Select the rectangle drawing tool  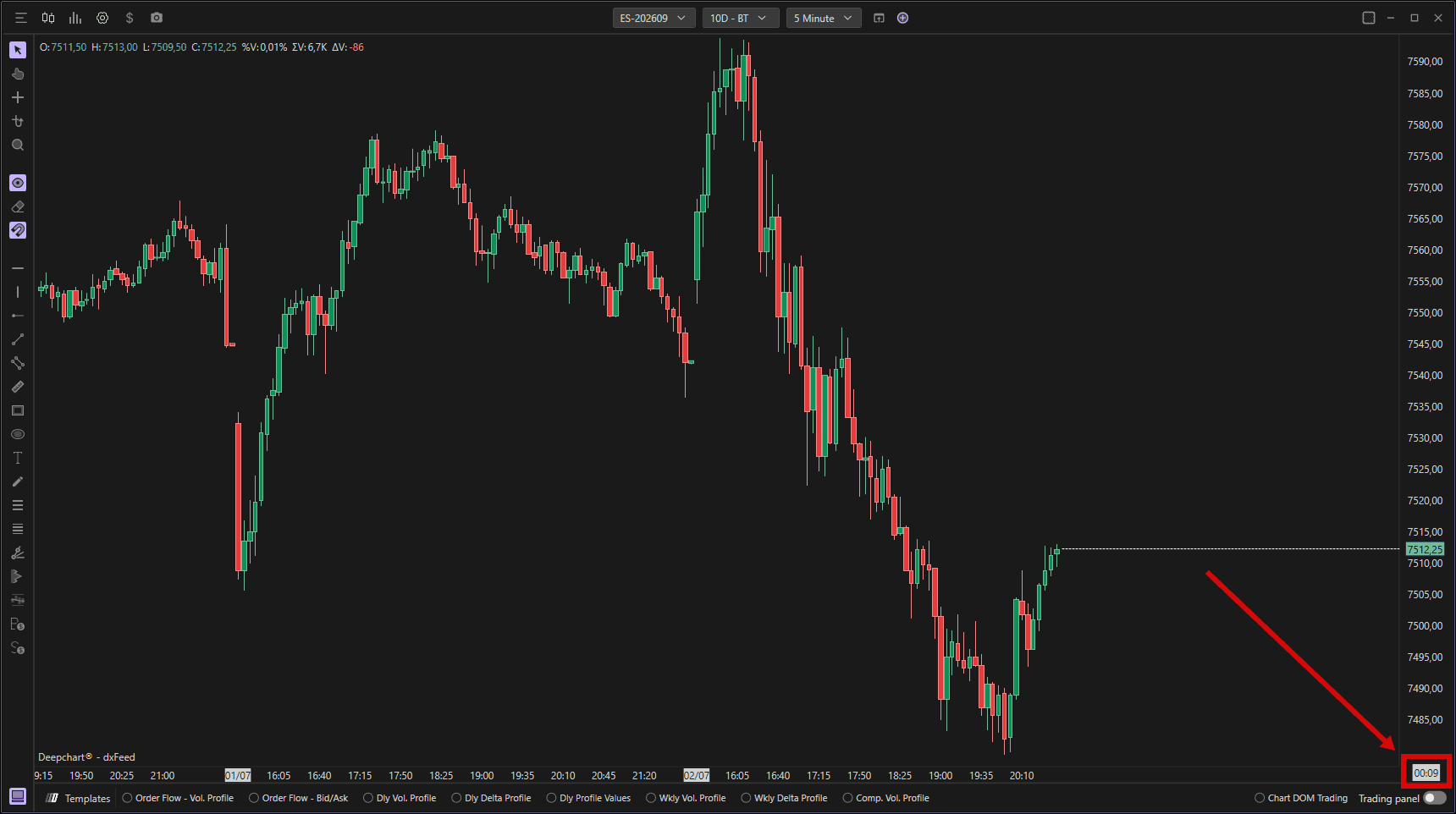tap(18, 410)
